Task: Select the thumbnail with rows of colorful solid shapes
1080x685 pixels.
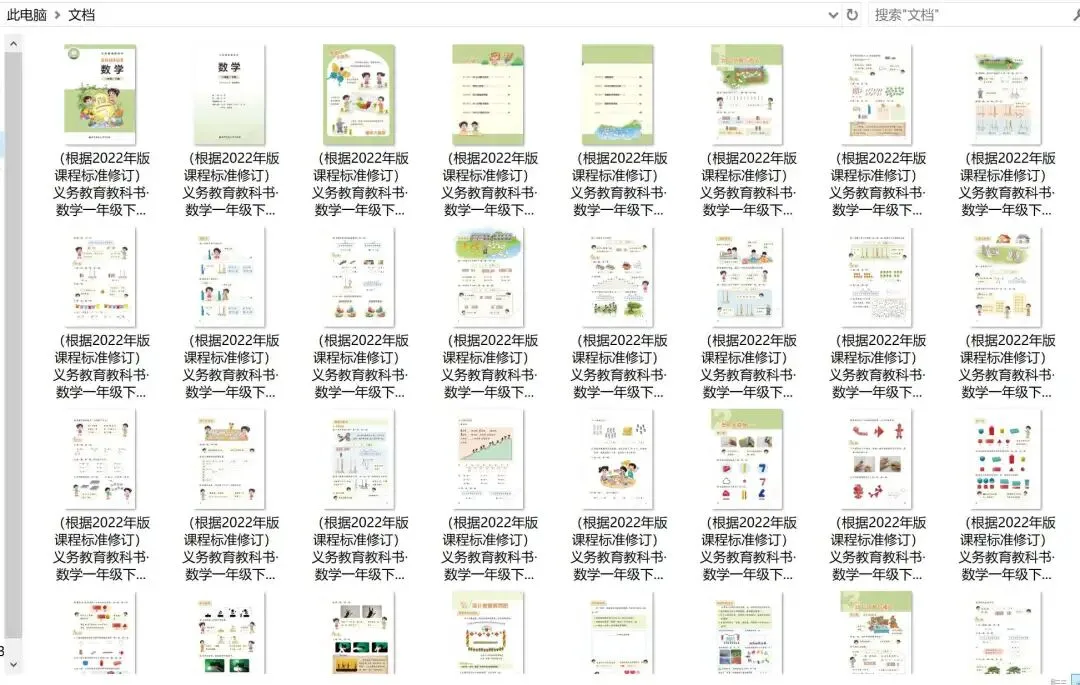Action: click(x=1006, y=459)
